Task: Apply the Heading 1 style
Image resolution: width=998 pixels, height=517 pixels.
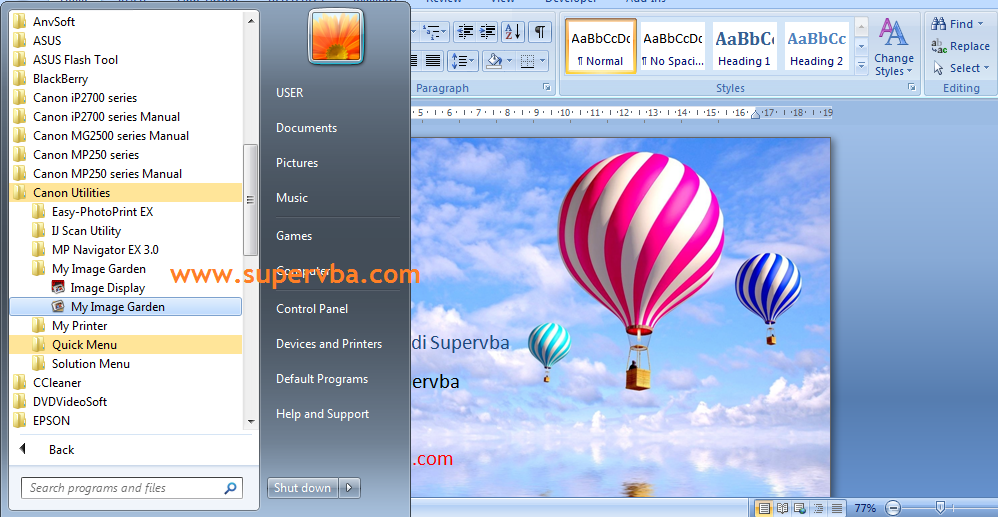Action: (745, 46)
